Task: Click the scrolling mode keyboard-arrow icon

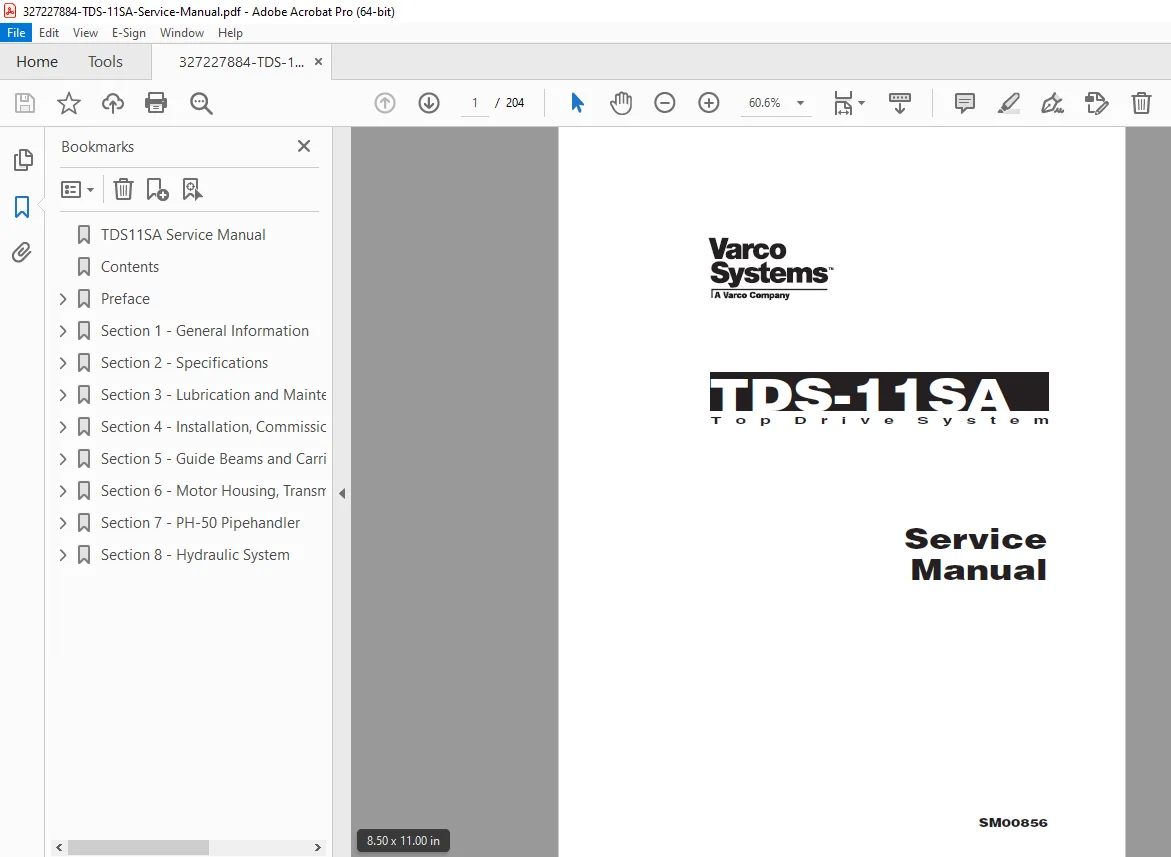Action: 899,103
